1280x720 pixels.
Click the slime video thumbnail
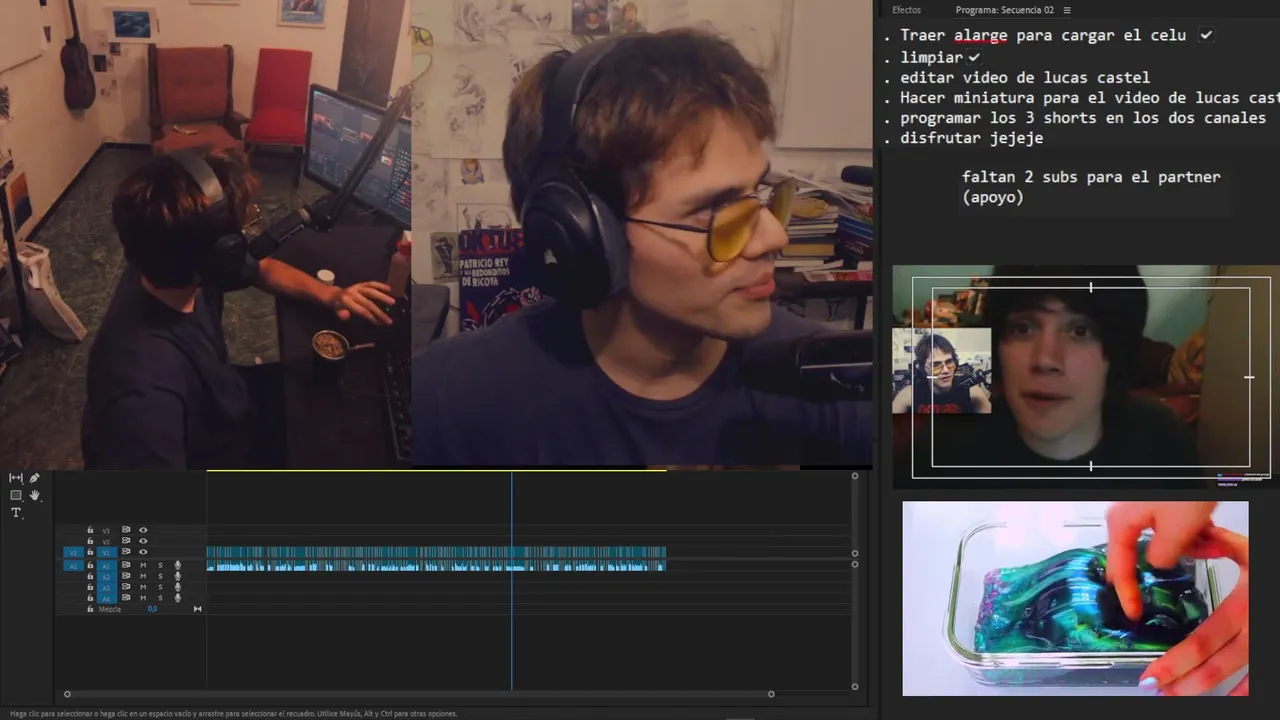1075,598
